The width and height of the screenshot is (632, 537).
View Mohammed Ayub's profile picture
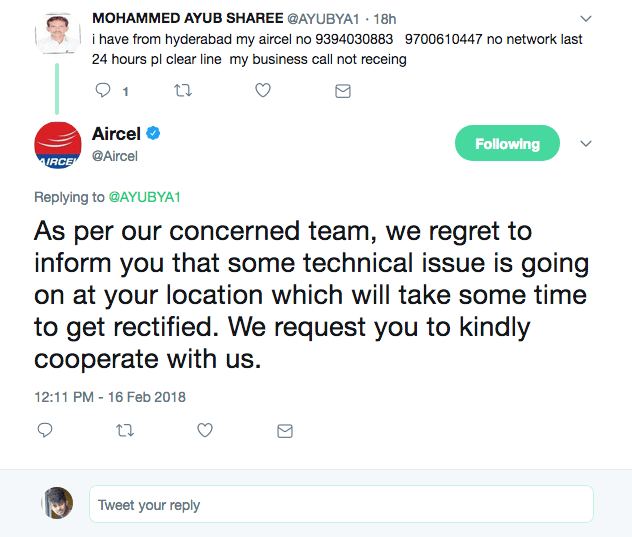(58, 34)
